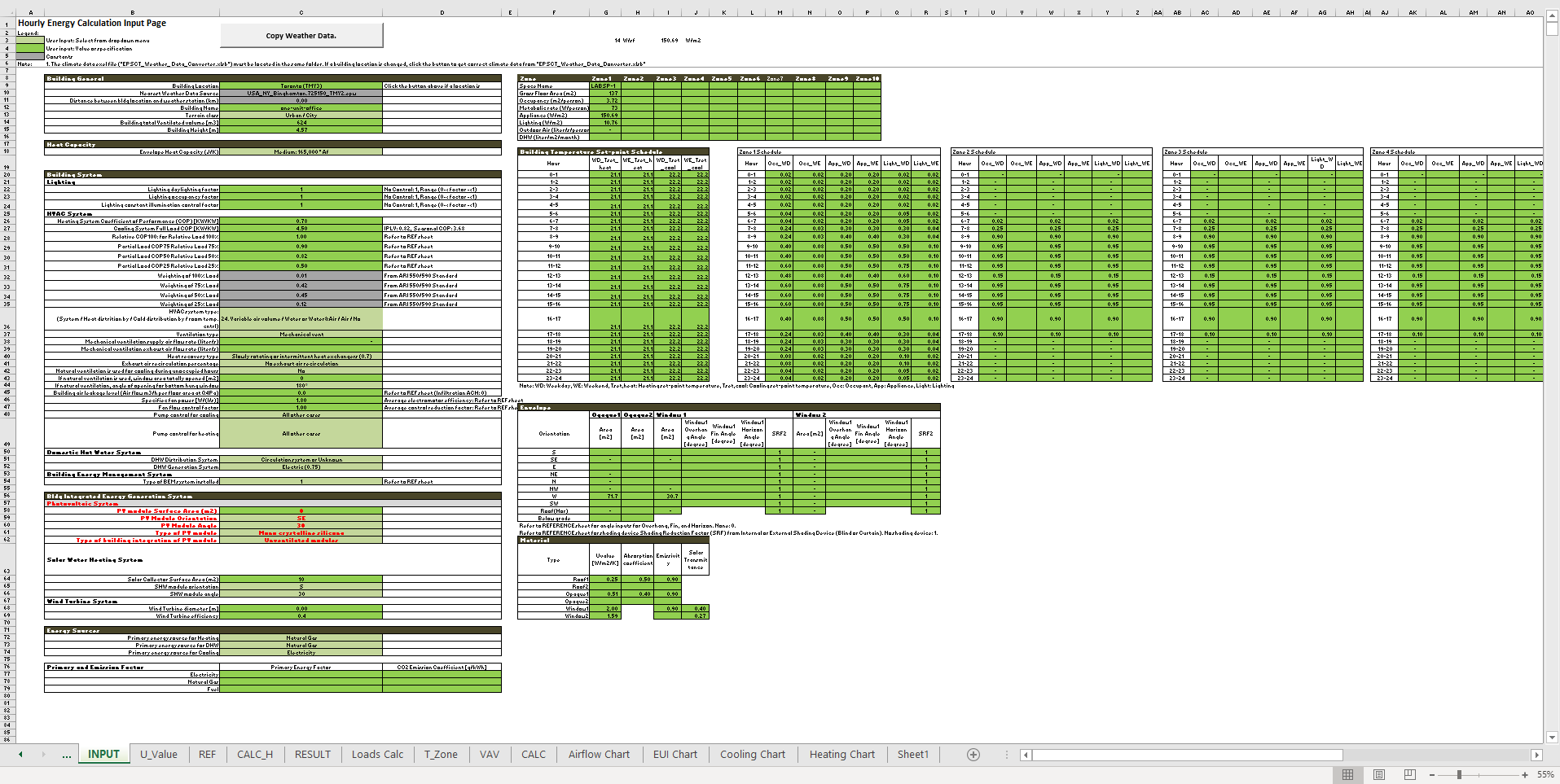Open the U_Value sheet tab
1560x784 pixels.
tap(158, 755)
